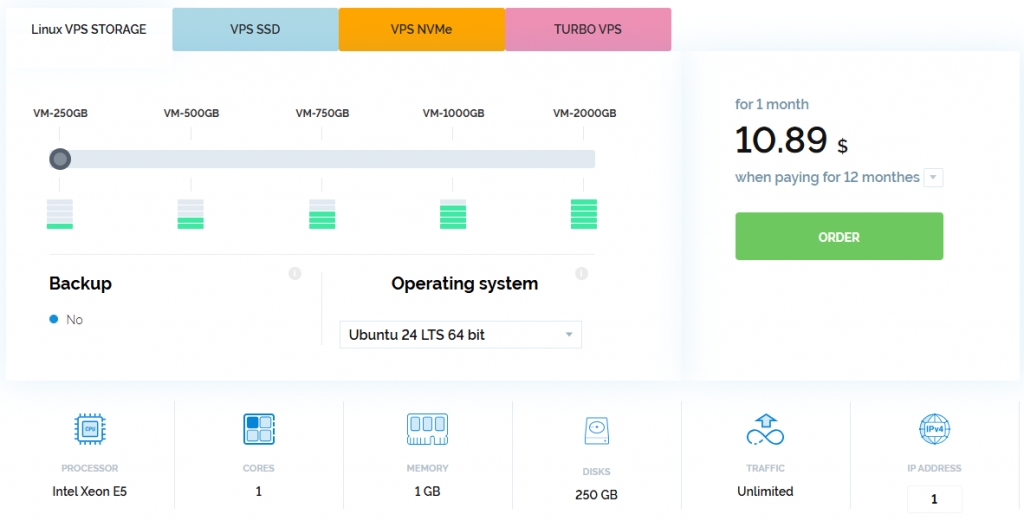Click the MEMORY label
The image size is (1024, 521).
coord(427,468)
